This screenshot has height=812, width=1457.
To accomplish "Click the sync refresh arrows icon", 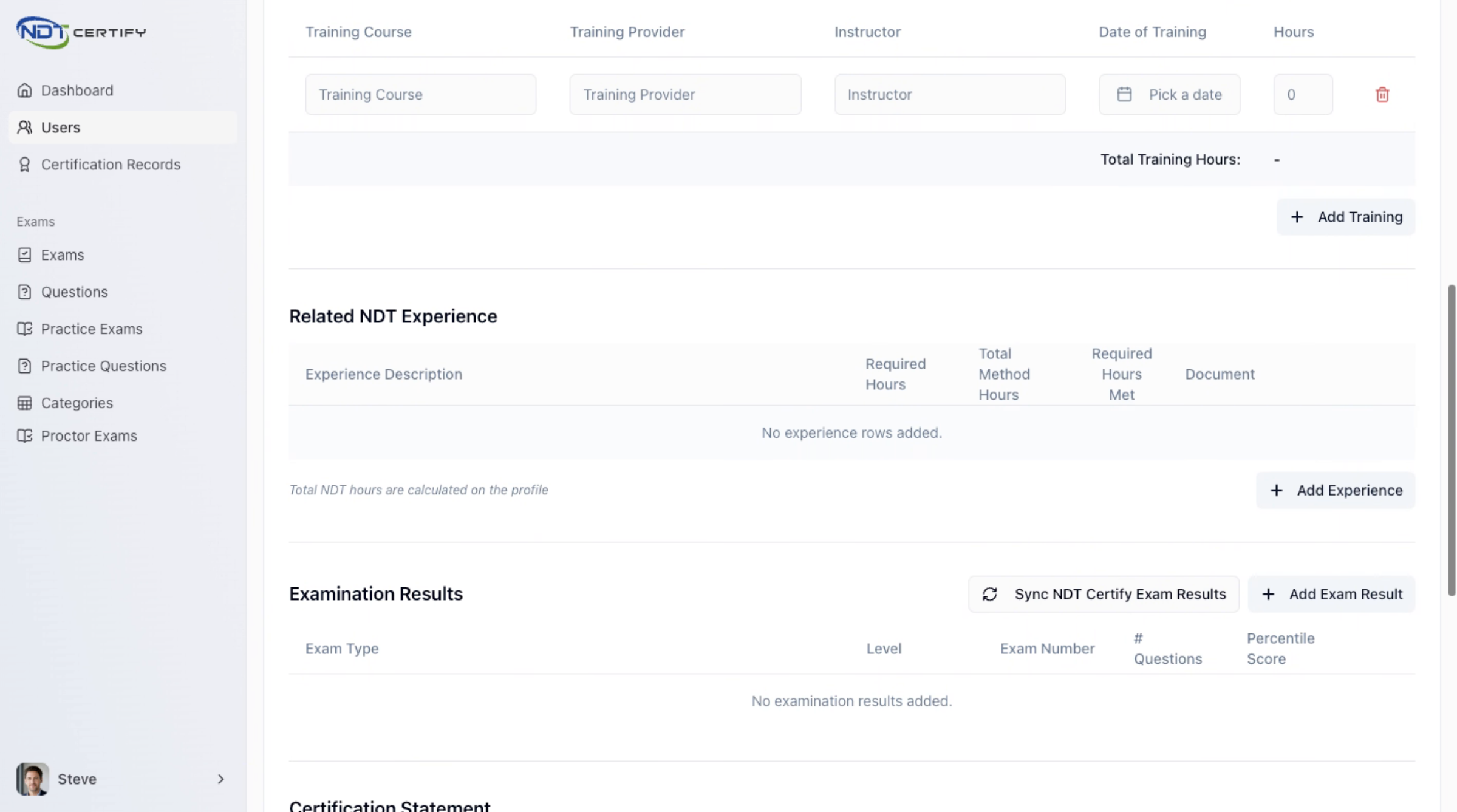I will (990, 594).
